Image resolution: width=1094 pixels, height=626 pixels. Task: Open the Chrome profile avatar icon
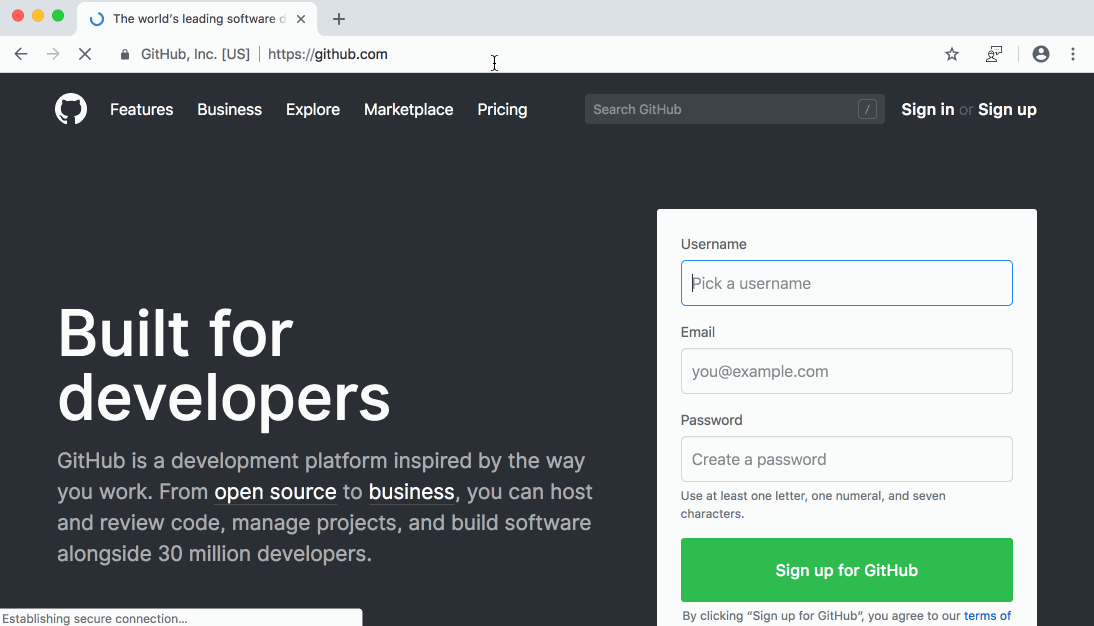tap(1040, 54)
